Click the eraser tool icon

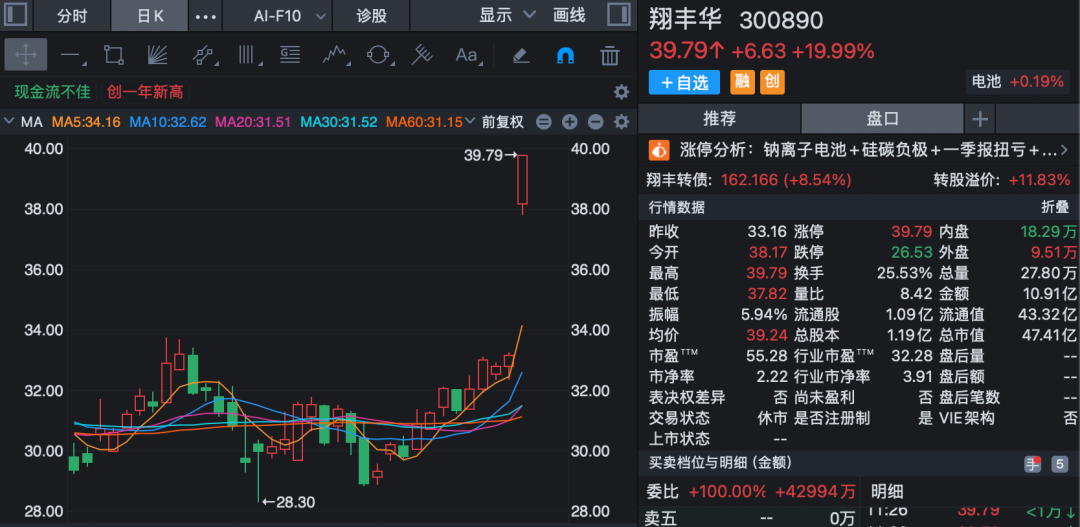(x=520, y=55)
